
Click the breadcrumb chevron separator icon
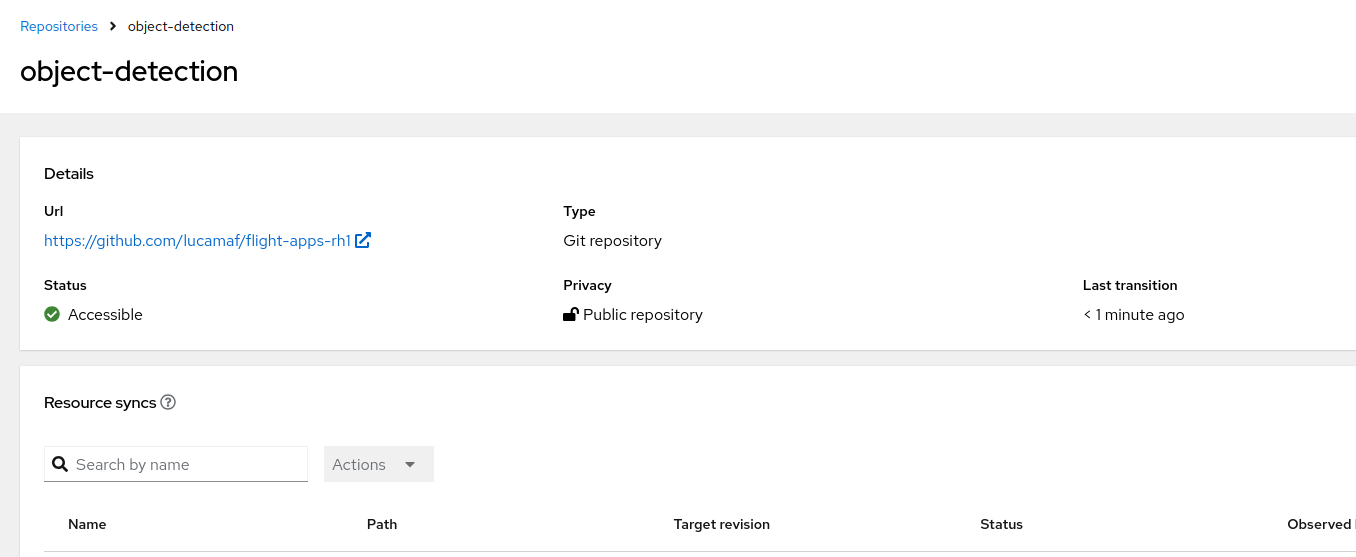pos(113,26)
